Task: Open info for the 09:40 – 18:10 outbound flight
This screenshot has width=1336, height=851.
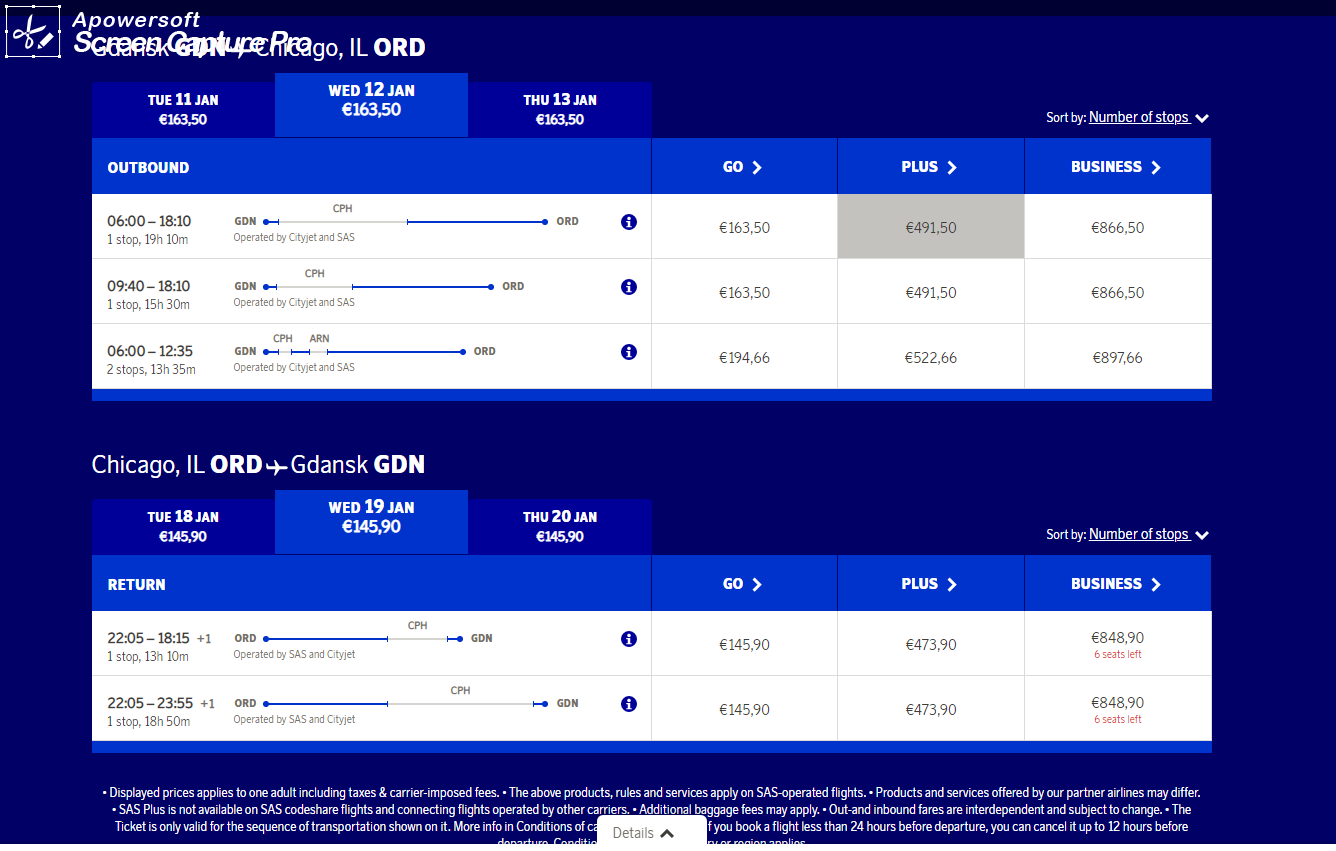Action: pyautogui.click(x=628, y=287)
